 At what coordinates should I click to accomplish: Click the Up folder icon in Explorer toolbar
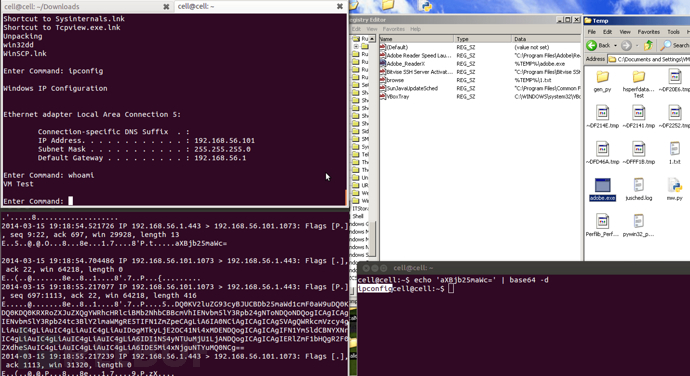648,45
